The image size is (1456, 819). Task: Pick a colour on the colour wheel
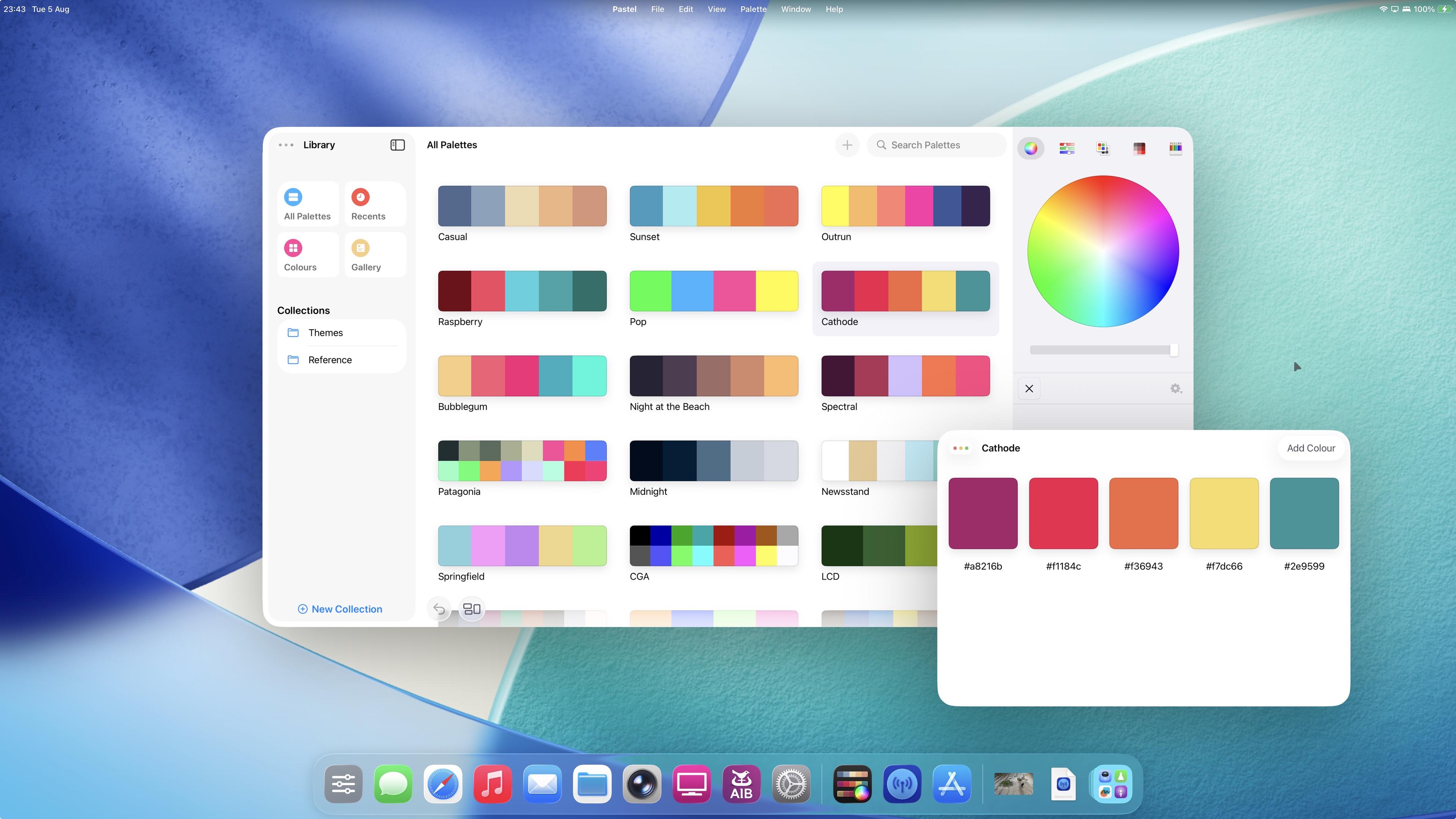[x=1103, y=251]
